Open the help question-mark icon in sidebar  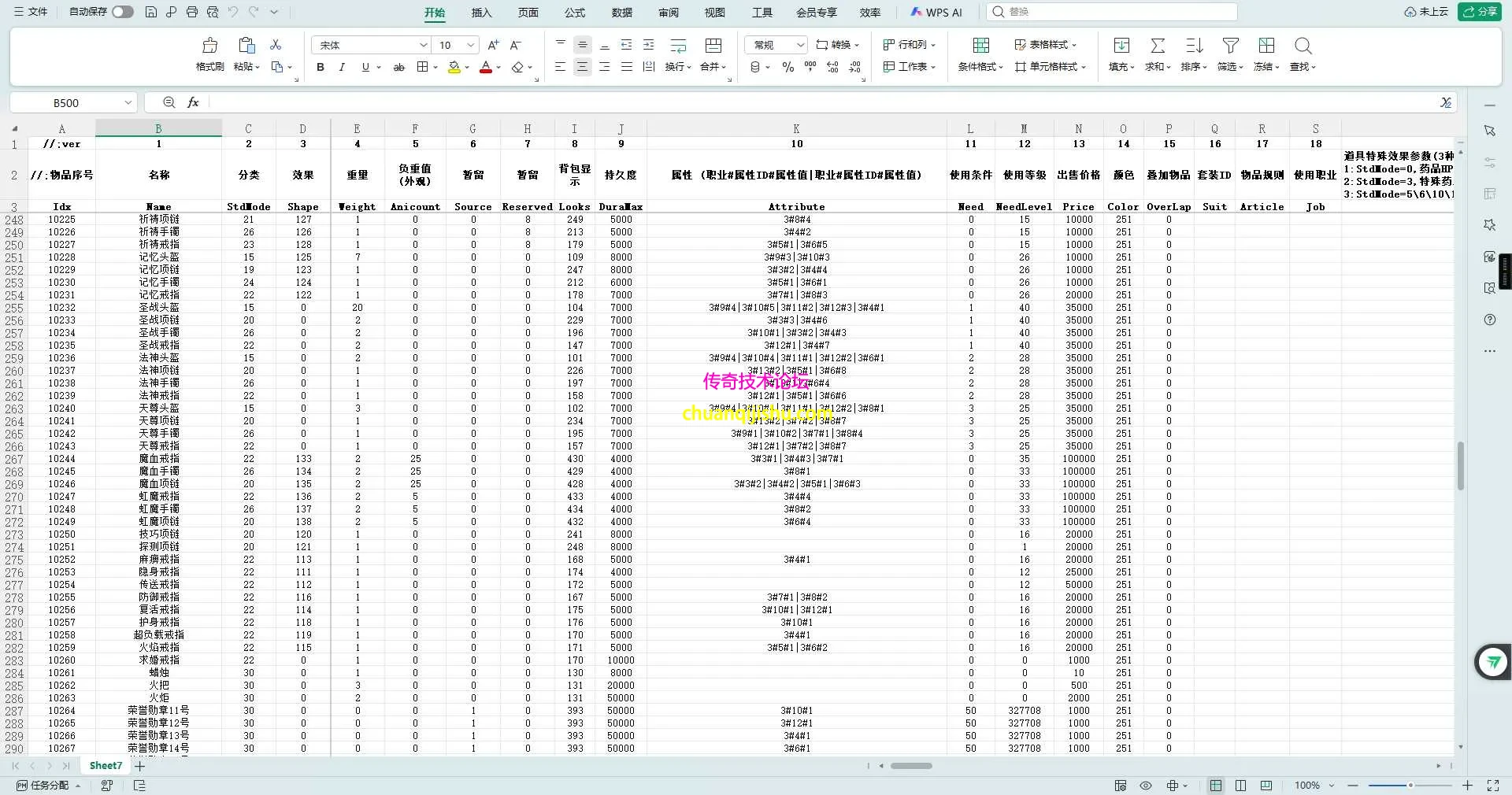[x=1489, y=320]
